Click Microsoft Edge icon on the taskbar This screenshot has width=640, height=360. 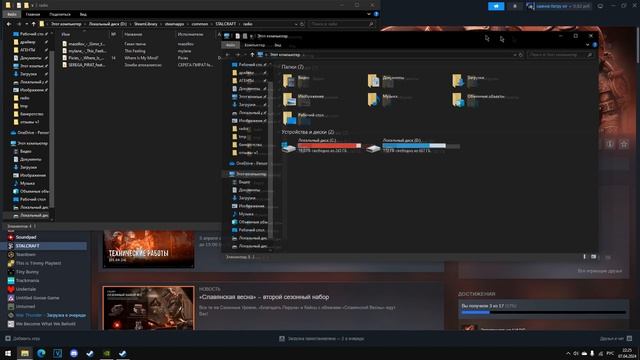[x=41, y=353]
